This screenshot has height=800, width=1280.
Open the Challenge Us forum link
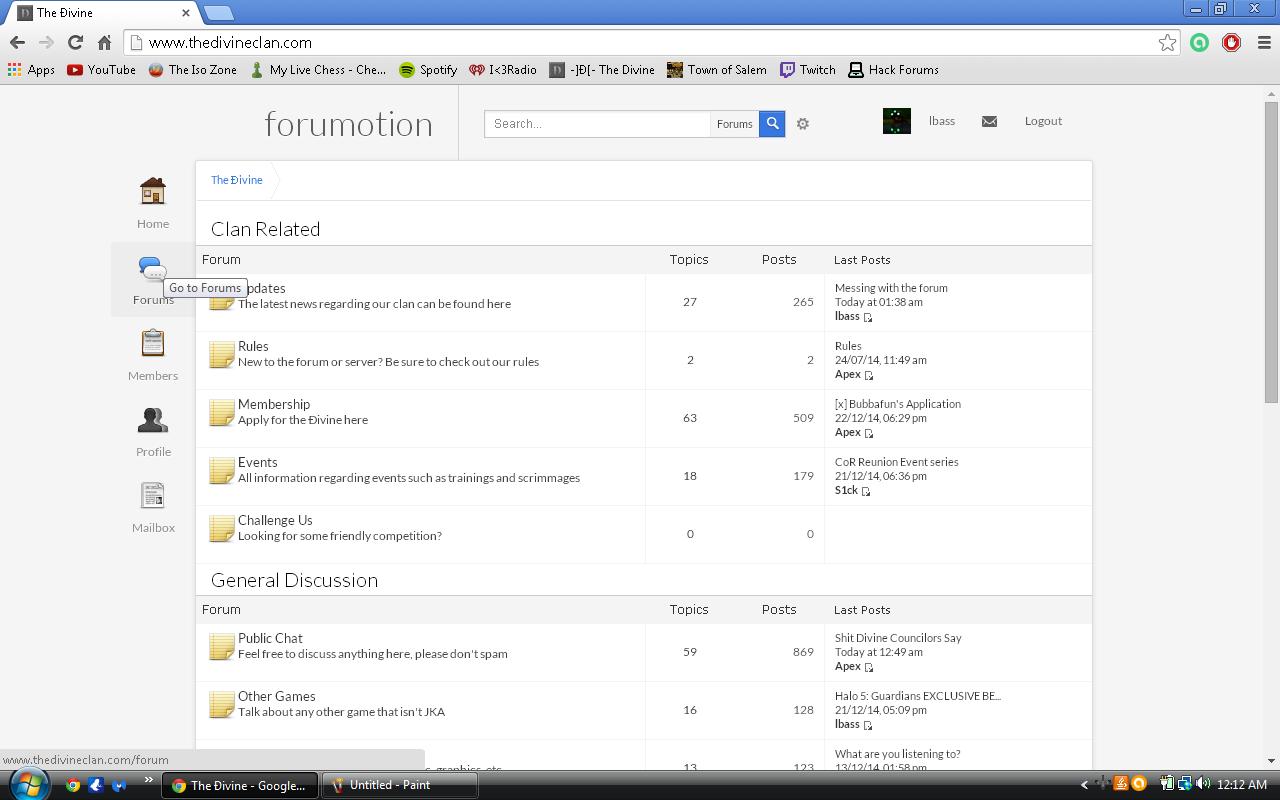[275, 520]
